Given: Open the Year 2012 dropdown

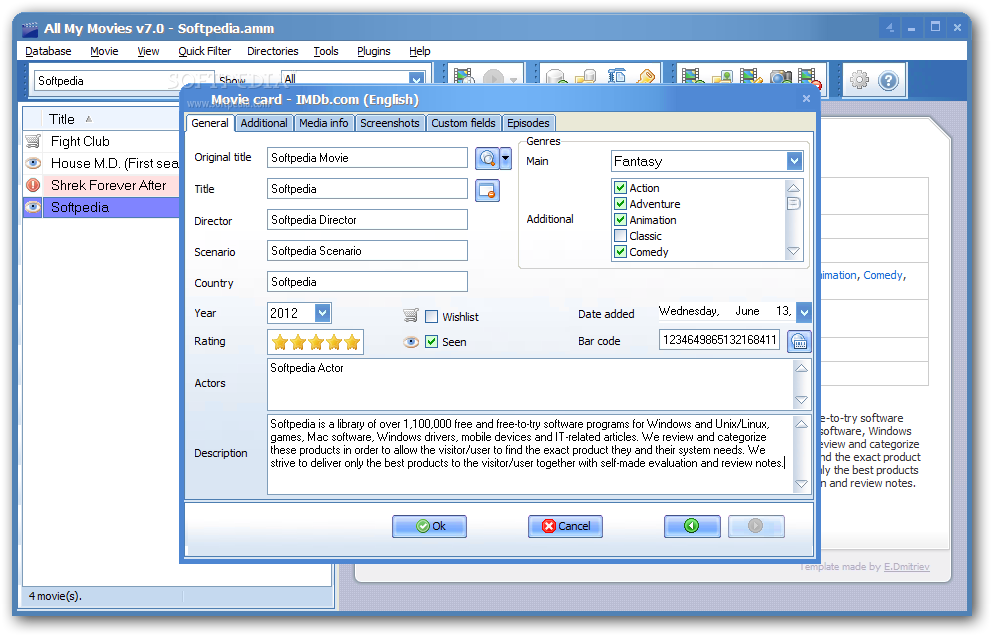Looking at the screenshot, I should point(323,313).
